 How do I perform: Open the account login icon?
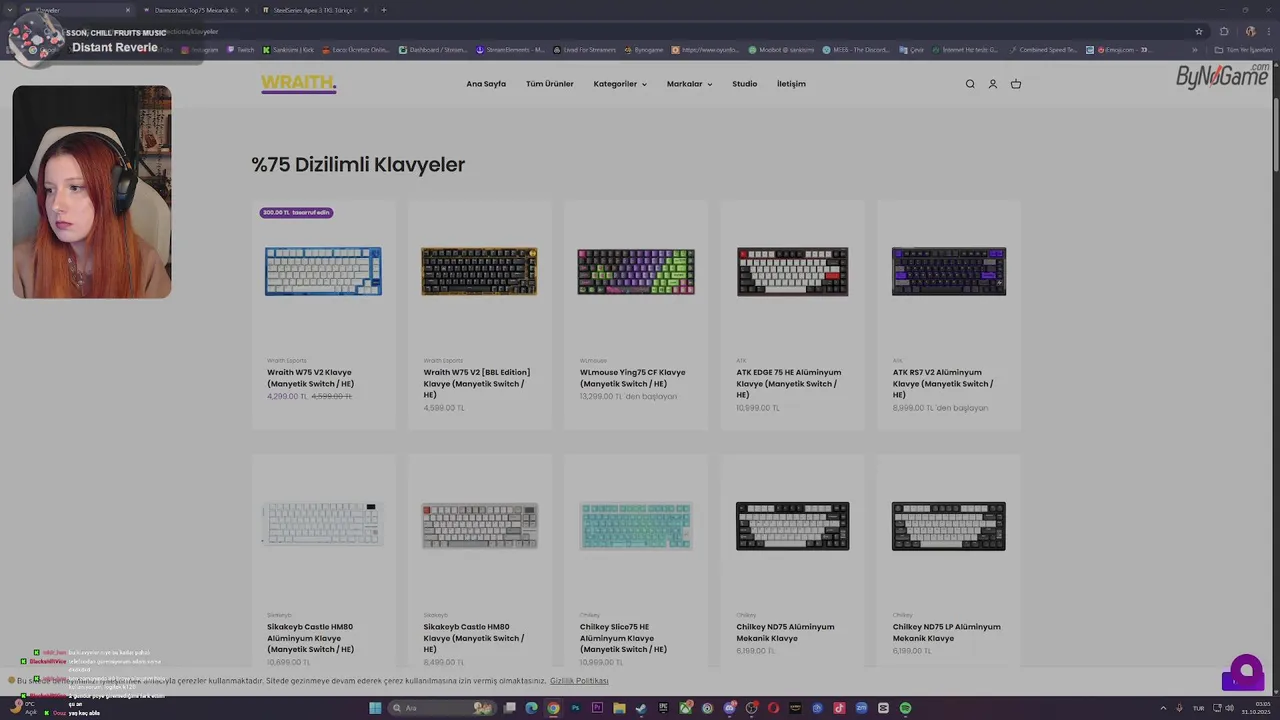click(993, 84)
